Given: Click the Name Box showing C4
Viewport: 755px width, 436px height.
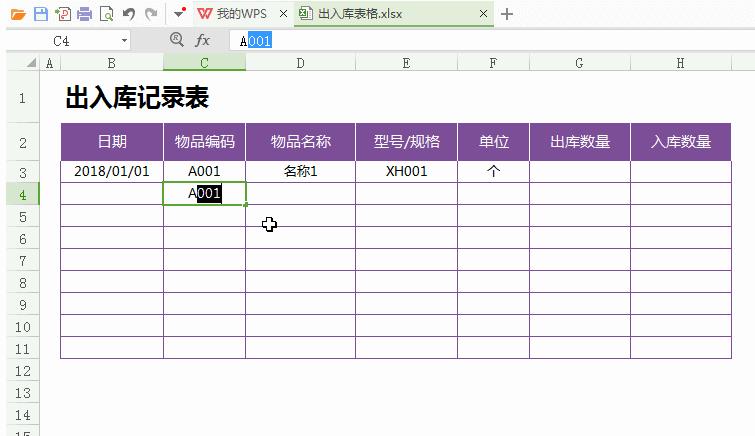Looking at the screenshot, I should [x=61, y=41].
